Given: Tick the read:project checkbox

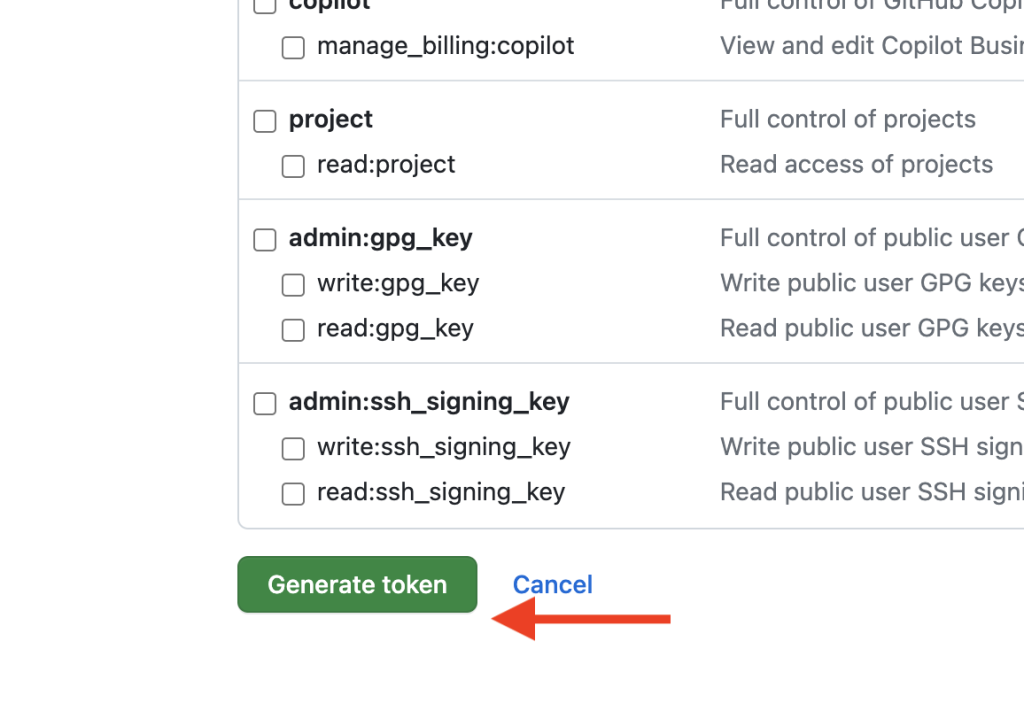Looking at the screenshot, I should click(293, 166).
